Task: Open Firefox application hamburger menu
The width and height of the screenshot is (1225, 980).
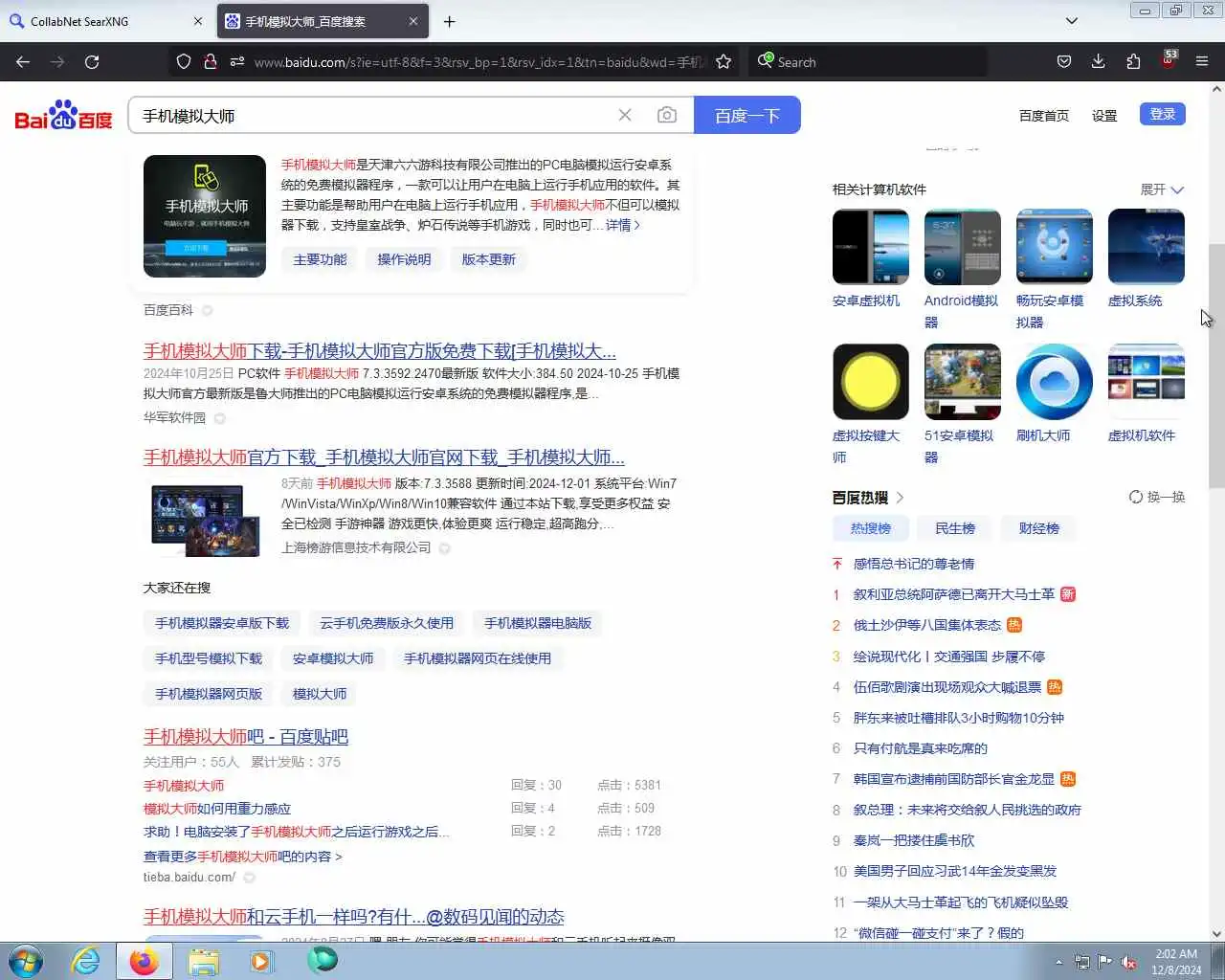Action: 1202,61
